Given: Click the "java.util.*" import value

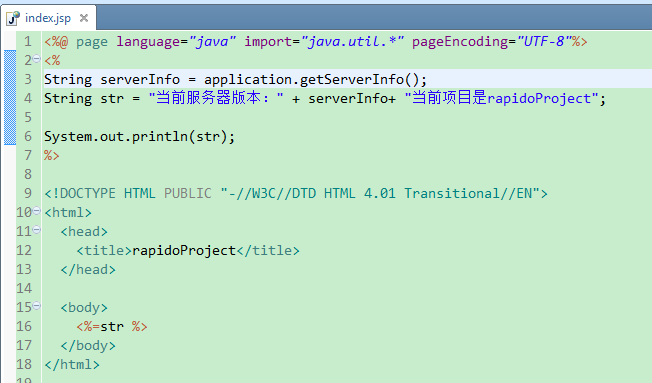Looking at the screenshot, I should [352, 42].
